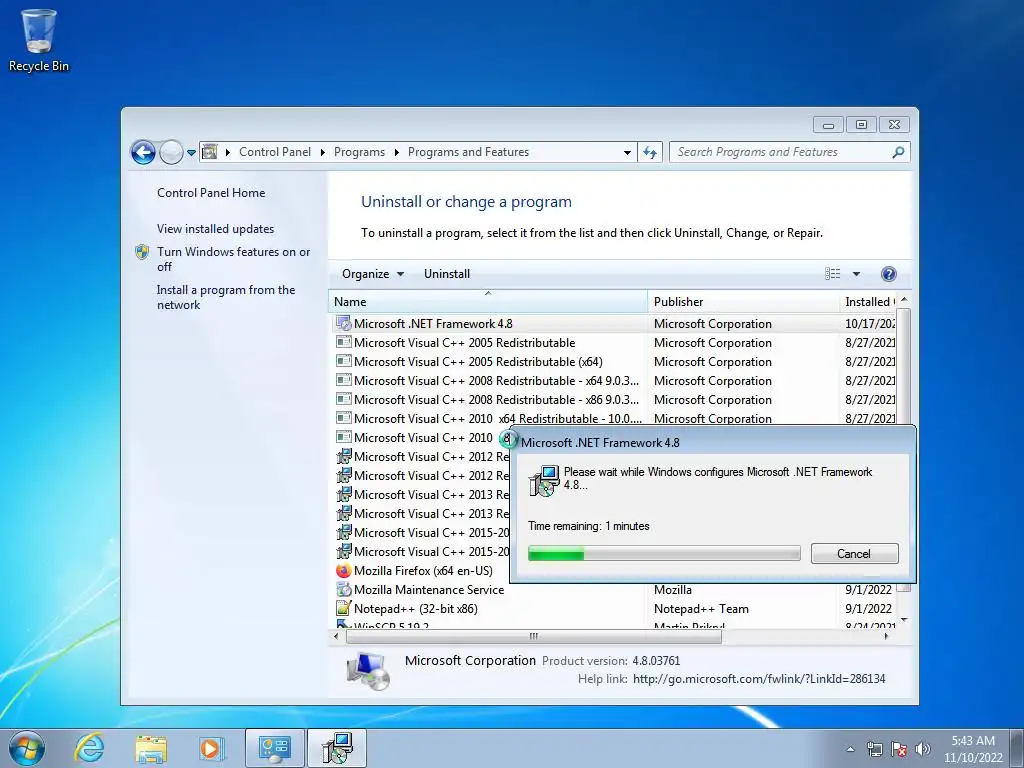The image size is (1024, 768).
Task: Expand the address bar history dropdown
Action: (627, 153)
